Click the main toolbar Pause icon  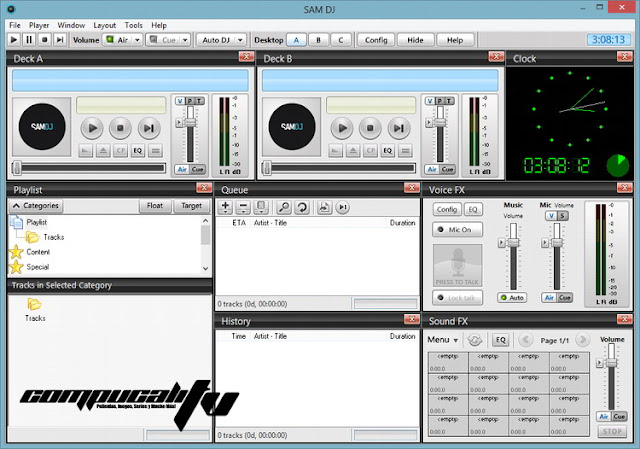click(29, 40)
